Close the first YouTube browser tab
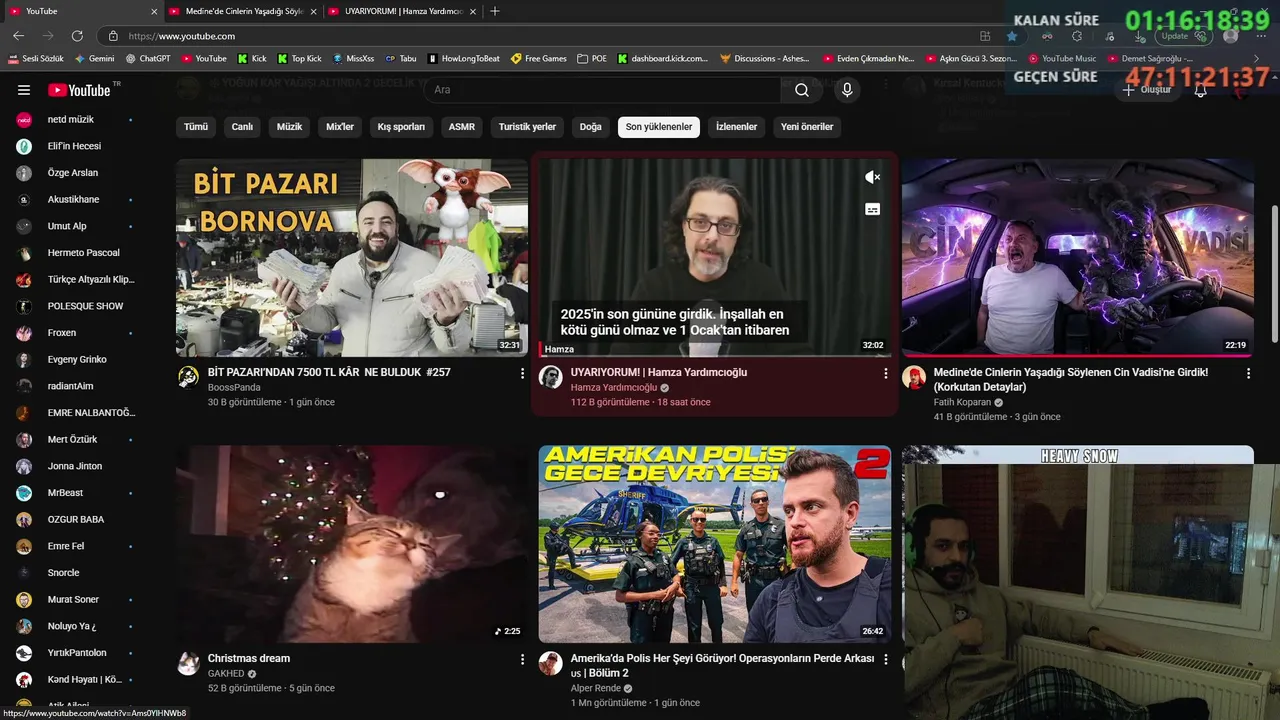The image size is (1280, 720). [x=154, y=11]
